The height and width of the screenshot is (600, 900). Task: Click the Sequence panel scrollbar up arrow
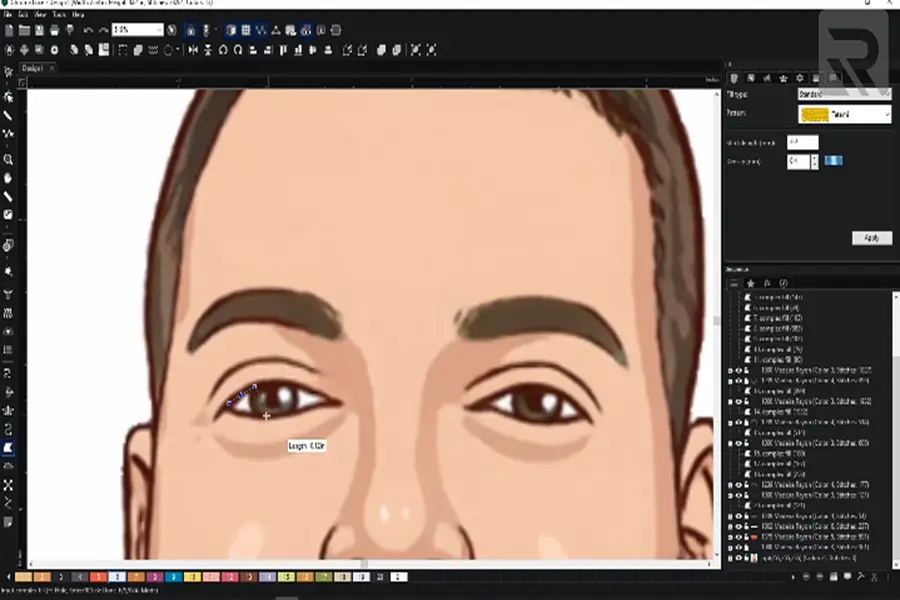coord(896,295)
